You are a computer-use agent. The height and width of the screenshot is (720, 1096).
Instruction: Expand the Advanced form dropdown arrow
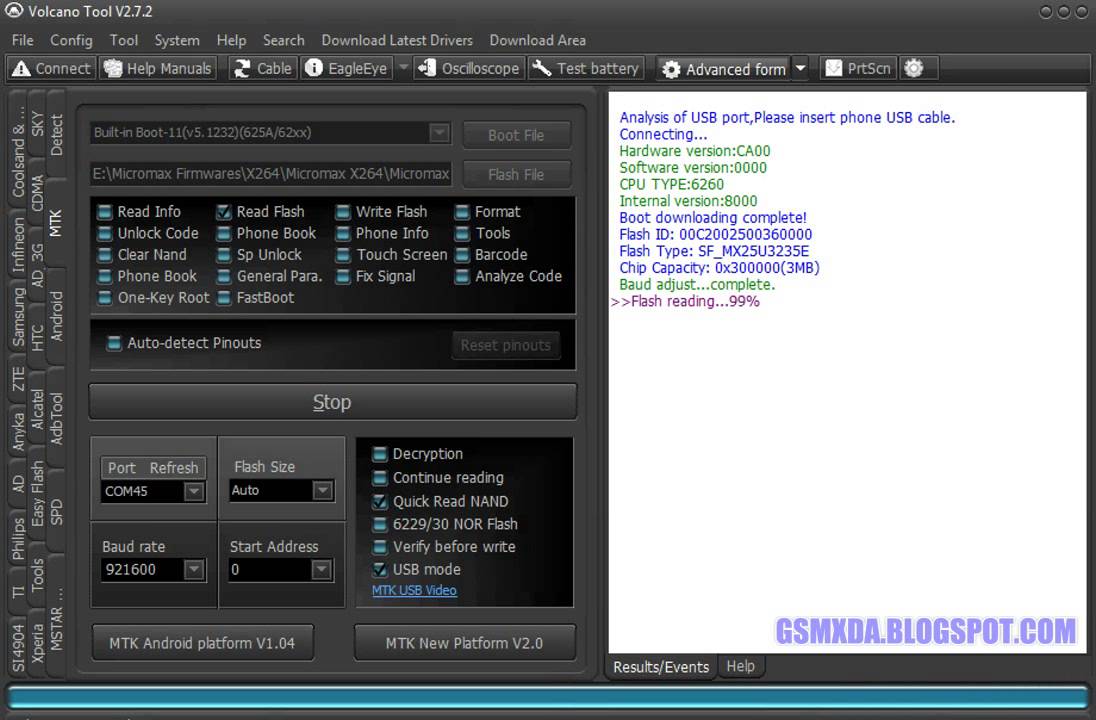[x=801, y=69]
